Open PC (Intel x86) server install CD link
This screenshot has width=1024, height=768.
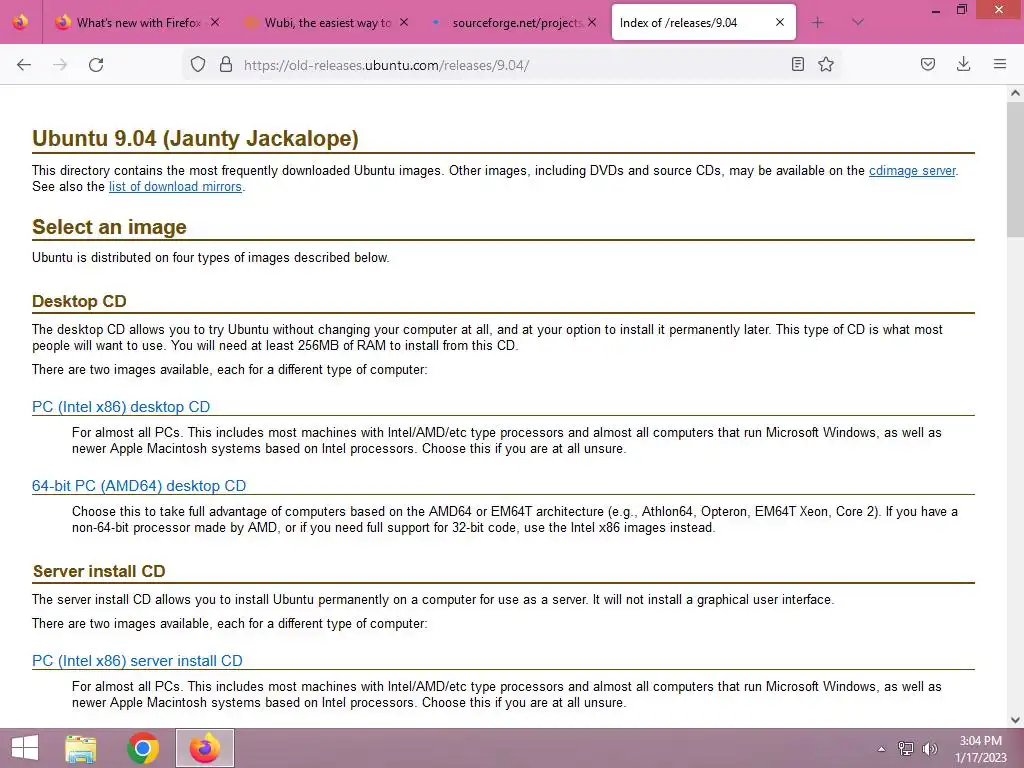click(137, 661)
